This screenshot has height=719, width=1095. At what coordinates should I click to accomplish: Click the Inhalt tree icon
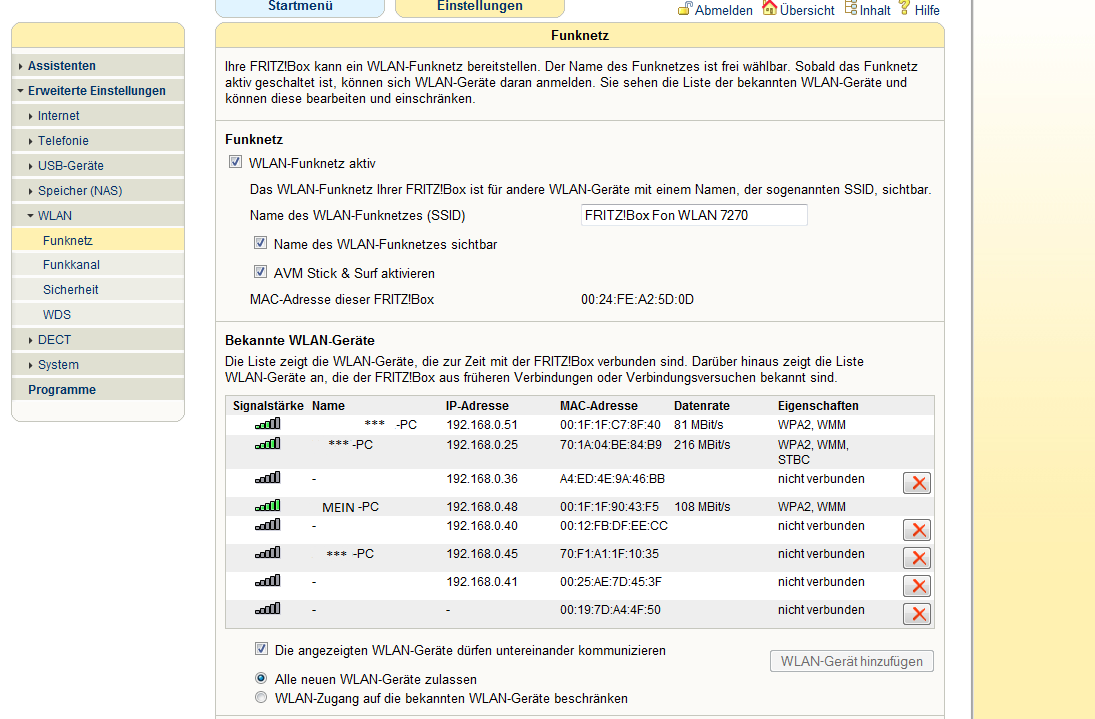click(x=851, y=8)
